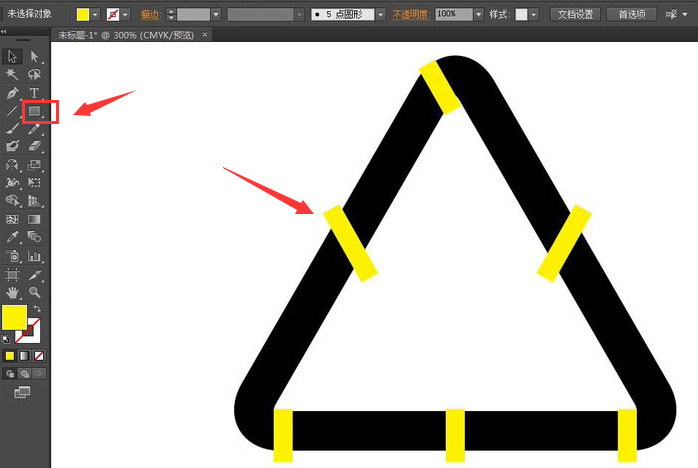
Task: Enable Draw Behind mode
Action: tap(24, 374)
